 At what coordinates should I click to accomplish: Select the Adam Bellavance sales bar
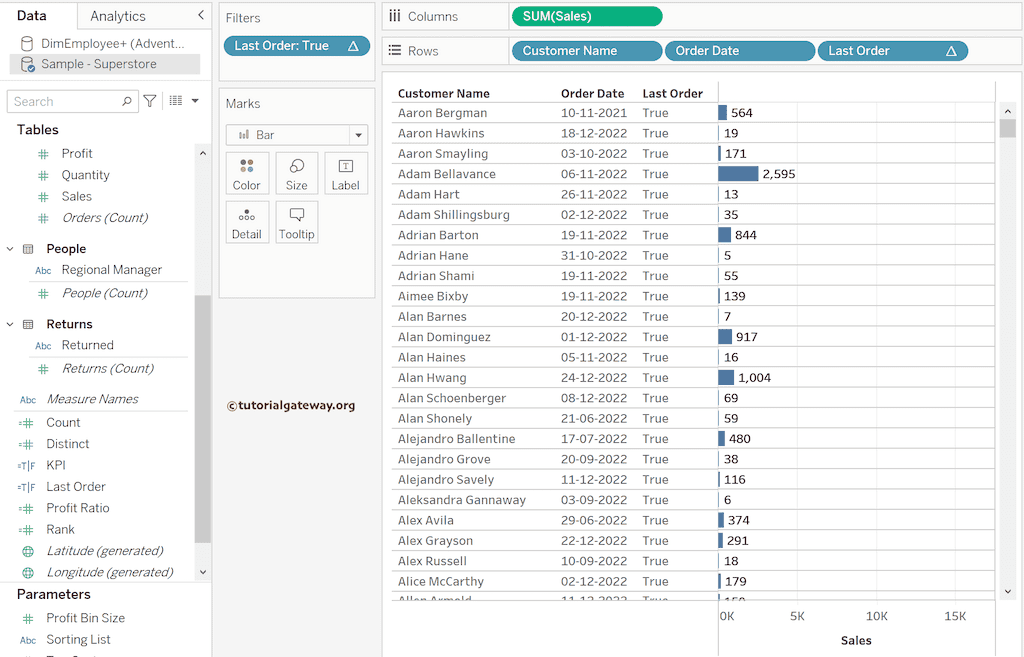pyautogui.click(x=738, y=174)
